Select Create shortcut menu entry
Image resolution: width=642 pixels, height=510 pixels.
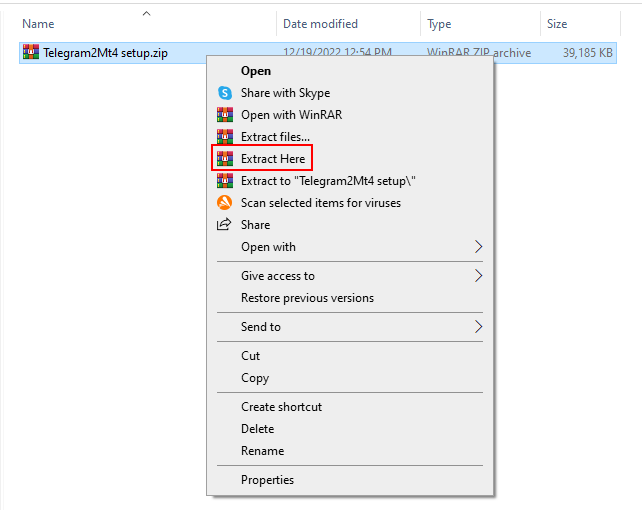281,407
